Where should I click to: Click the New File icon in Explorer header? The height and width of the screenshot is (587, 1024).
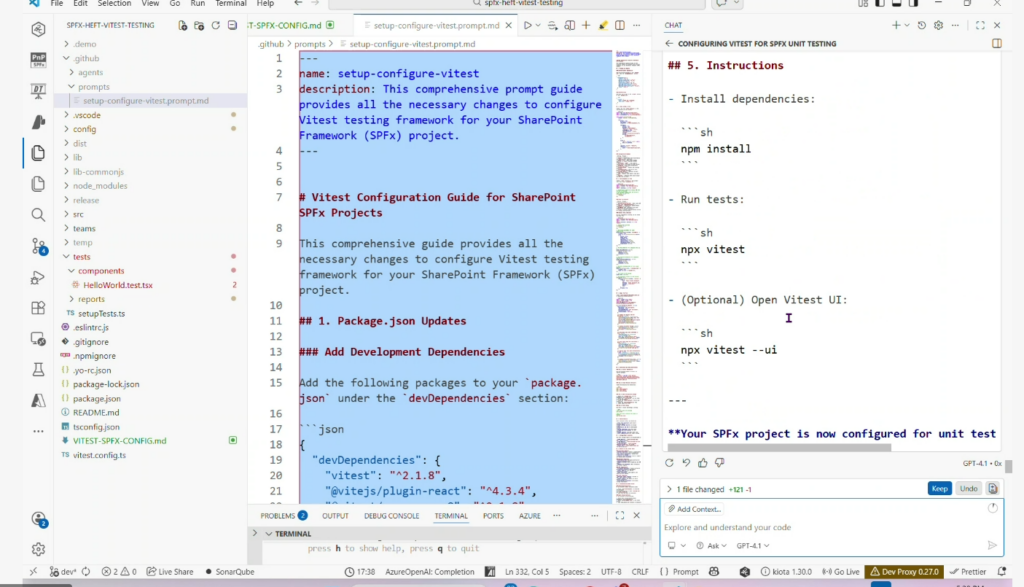(x=182, y=25)
